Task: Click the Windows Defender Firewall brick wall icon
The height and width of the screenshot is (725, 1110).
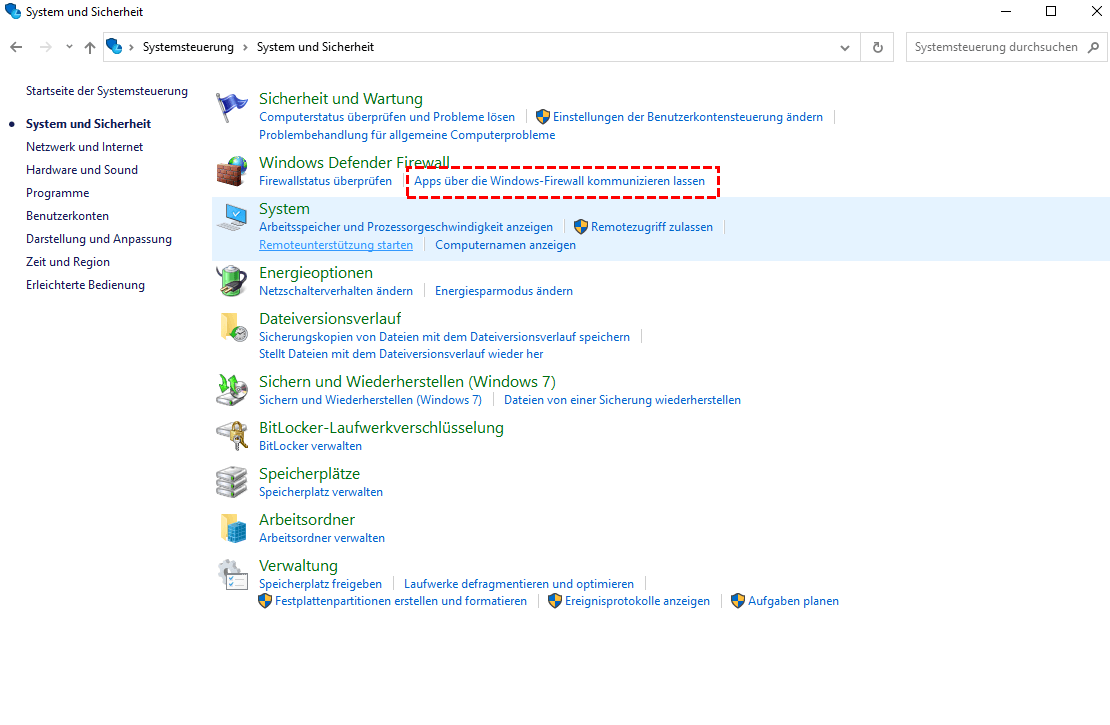Action: 232,171
